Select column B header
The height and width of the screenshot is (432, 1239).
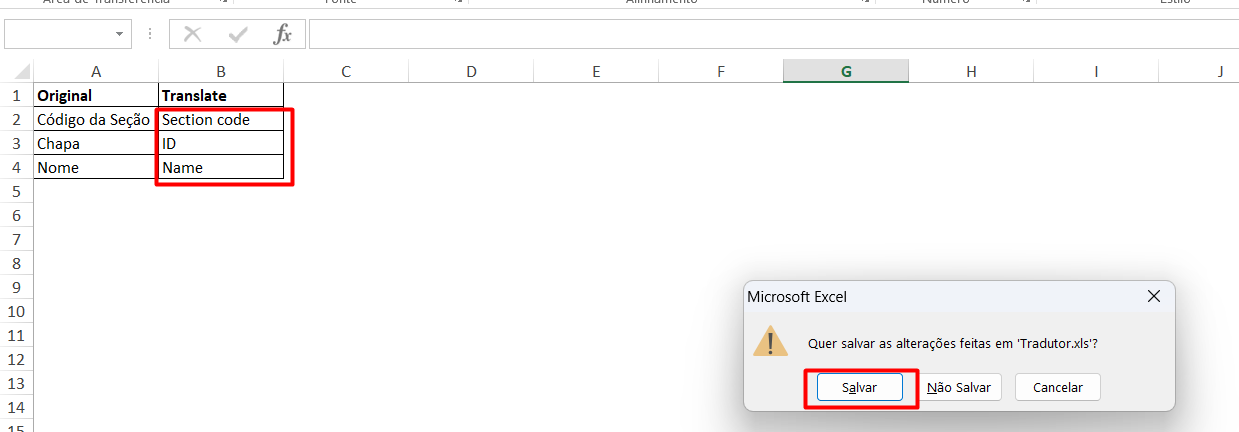point(221,71)
